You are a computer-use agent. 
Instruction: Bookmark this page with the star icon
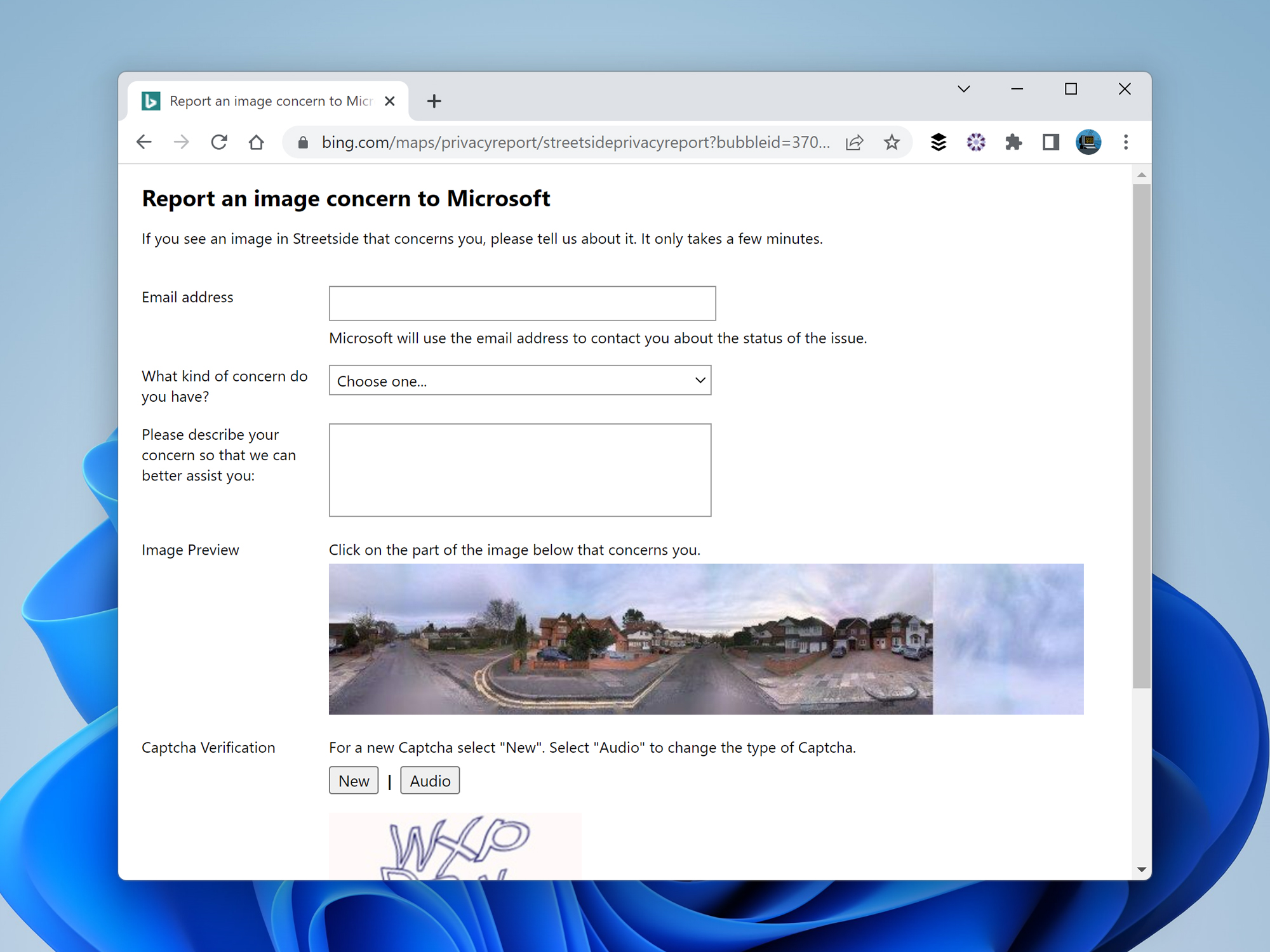pyautogui.click(x=892, y=142)
